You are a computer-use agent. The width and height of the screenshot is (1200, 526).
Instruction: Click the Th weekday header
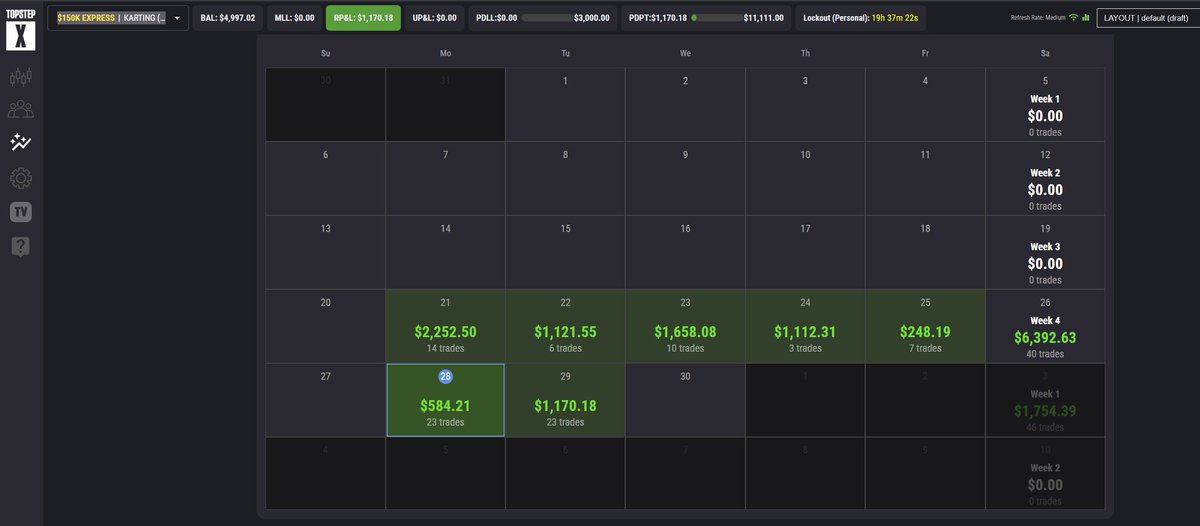[x=805, y=53]
